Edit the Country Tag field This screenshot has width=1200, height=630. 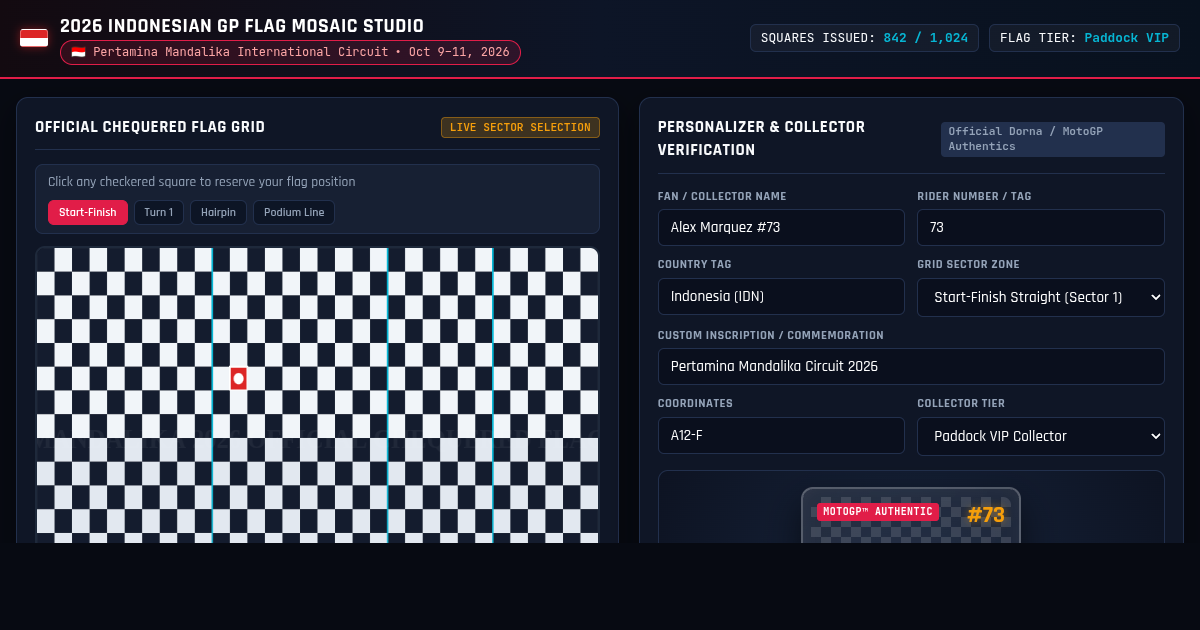(781, 297)
